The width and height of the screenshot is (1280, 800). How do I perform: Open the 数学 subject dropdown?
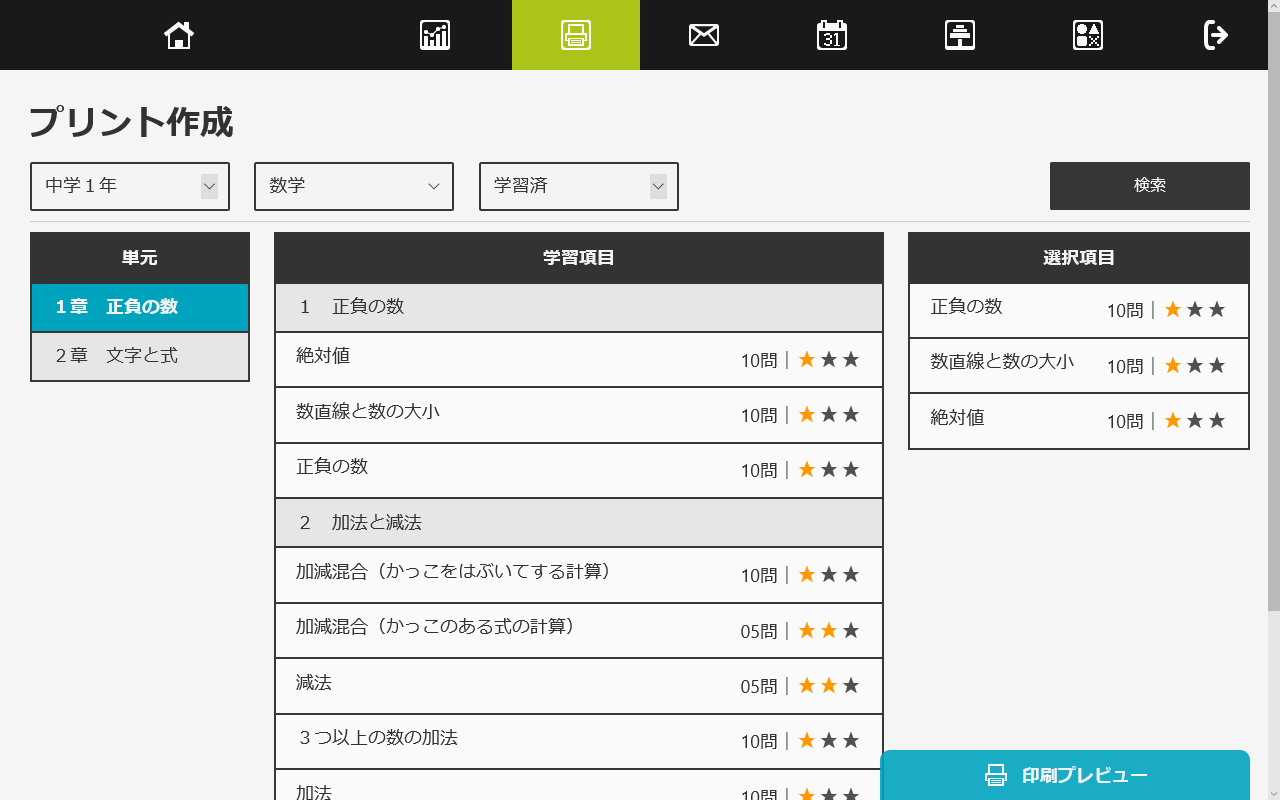pyautogui.click(x=354, y=186)
